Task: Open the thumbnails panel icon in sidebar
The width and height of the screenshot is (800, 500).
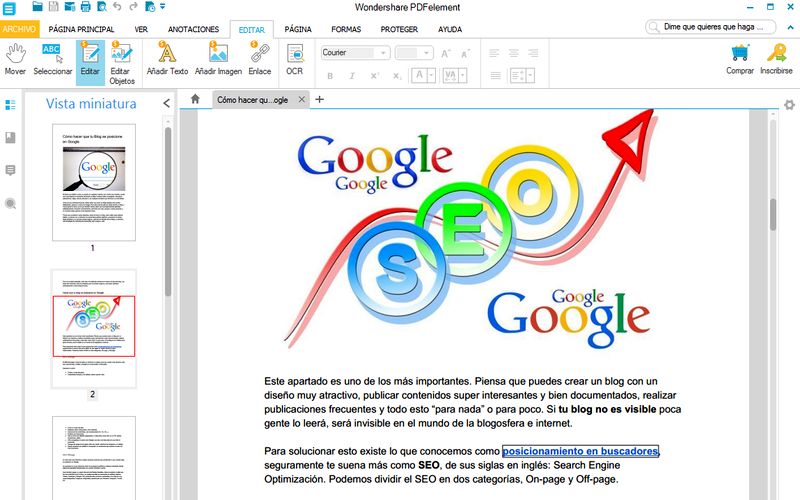Action: 10,105
